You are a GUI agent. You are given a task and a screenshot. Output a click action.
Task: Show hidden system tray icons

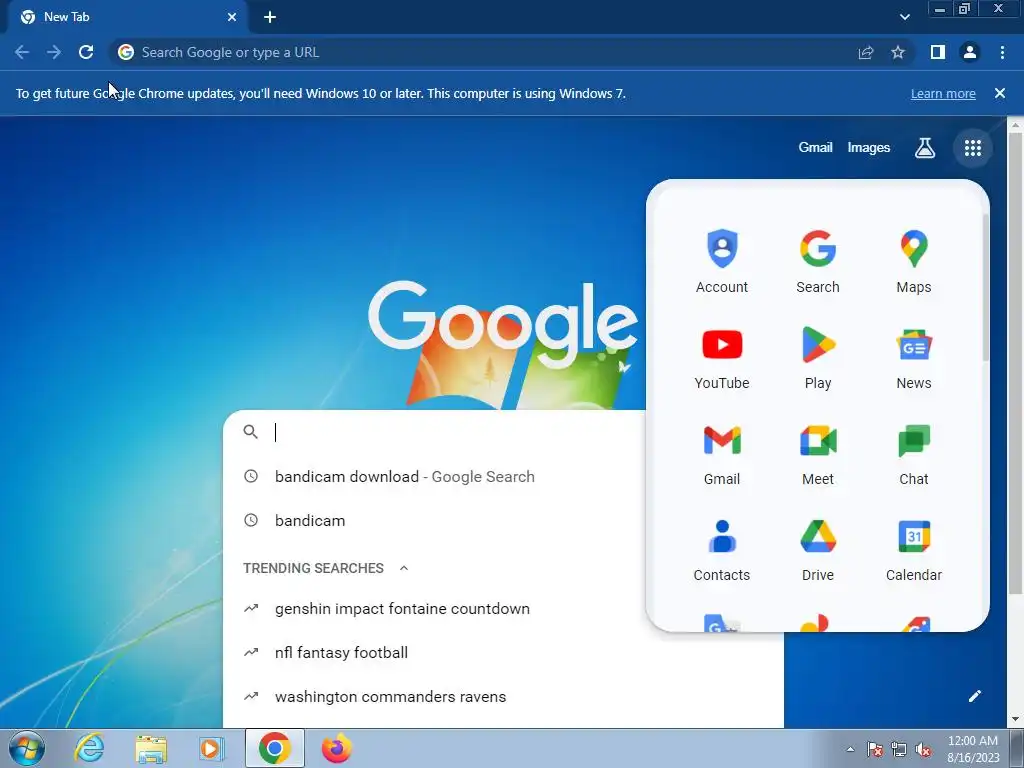(x=850, y=749)
